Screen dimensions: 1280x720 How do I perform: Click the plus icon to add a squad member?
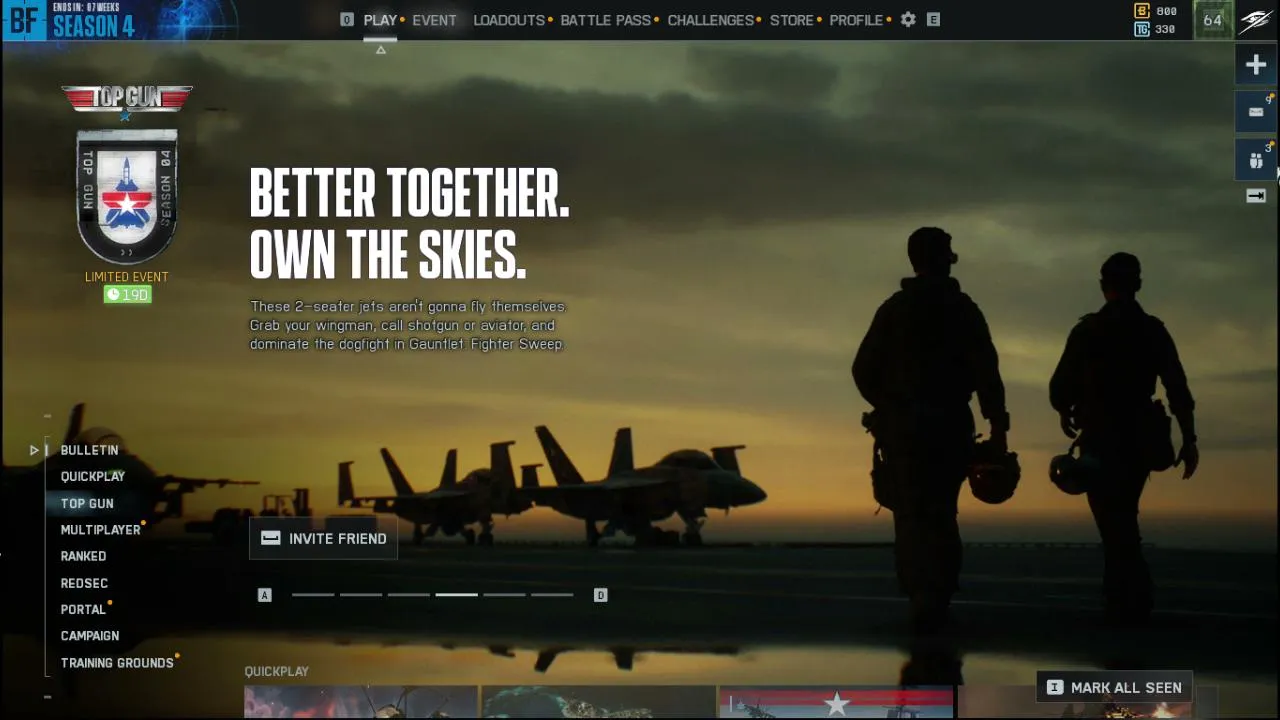[x=1256, y=65]
